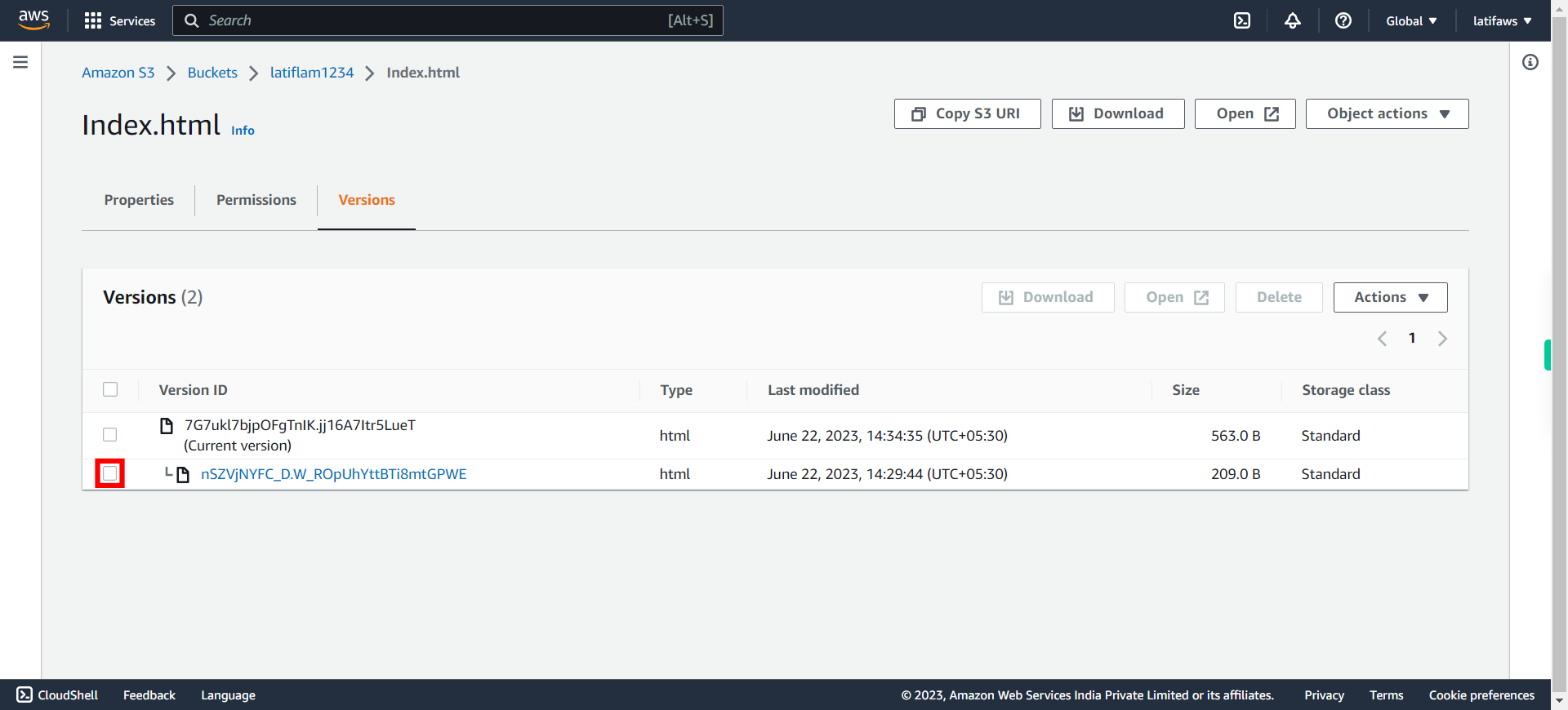This screenshot has height=710, width=1568.
Task: Select the Versions tab
Action: click(x=367, y=200)
